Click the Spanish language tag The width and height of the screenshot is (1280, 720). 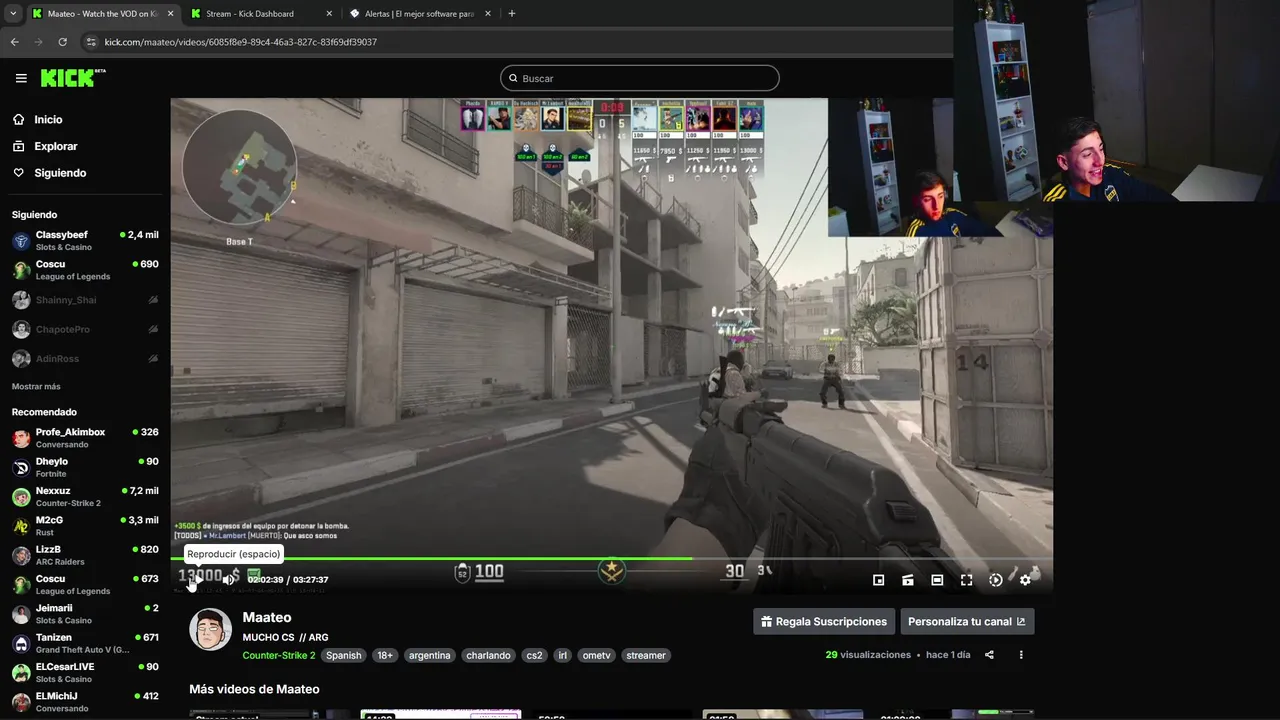343,655
